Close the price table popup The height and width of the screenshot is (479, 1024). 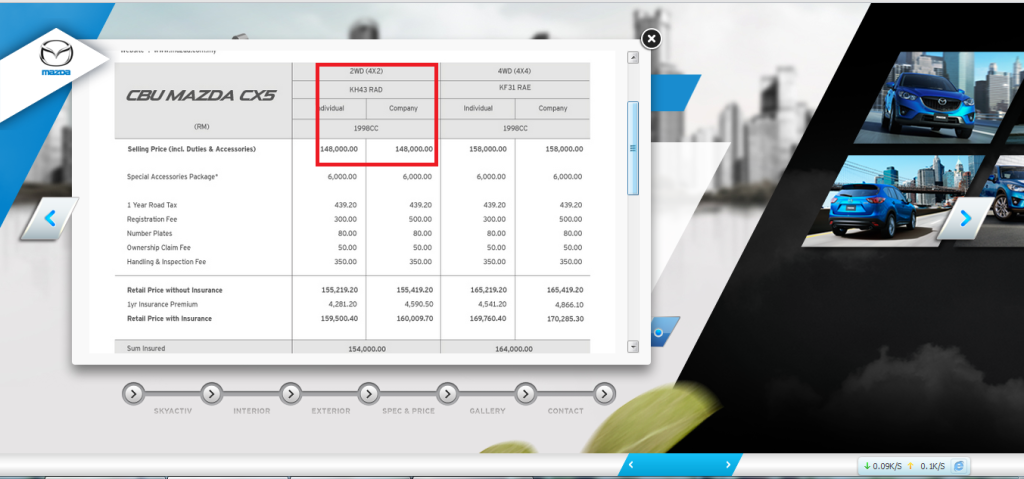651,39
